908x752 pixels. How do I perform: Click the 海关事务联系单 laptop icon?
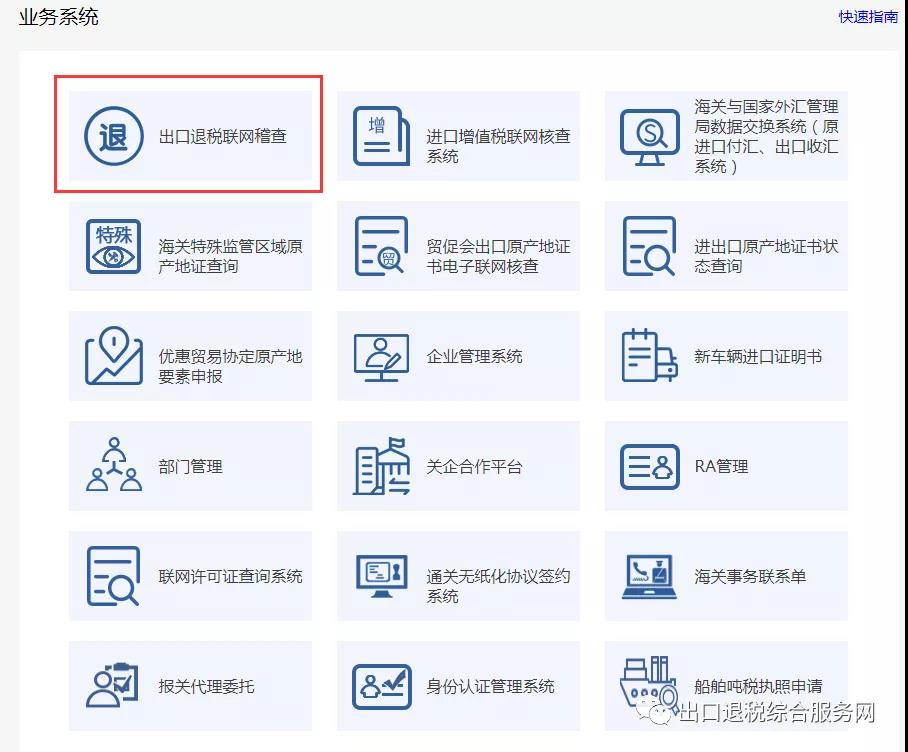(649, 576)
